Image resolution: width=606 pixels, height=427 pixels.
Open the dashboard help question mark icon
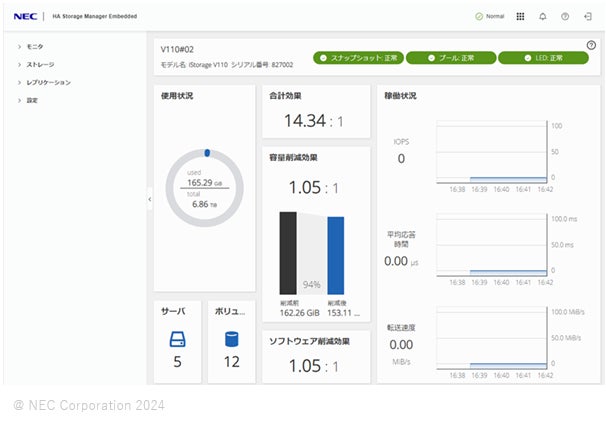click(591, 45)
